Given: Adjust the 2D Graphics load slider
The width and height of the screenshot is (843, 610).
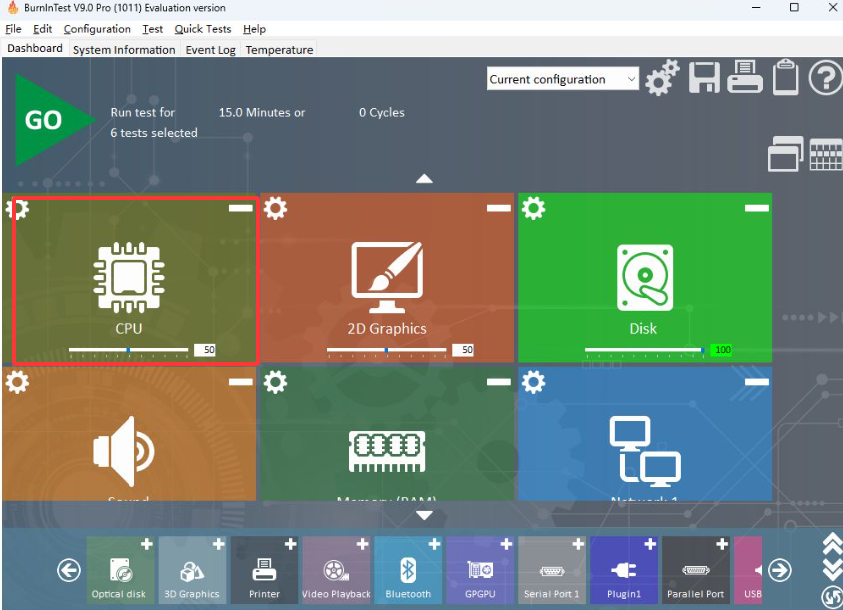Looking at the screenshot, I should coord(387,350).
